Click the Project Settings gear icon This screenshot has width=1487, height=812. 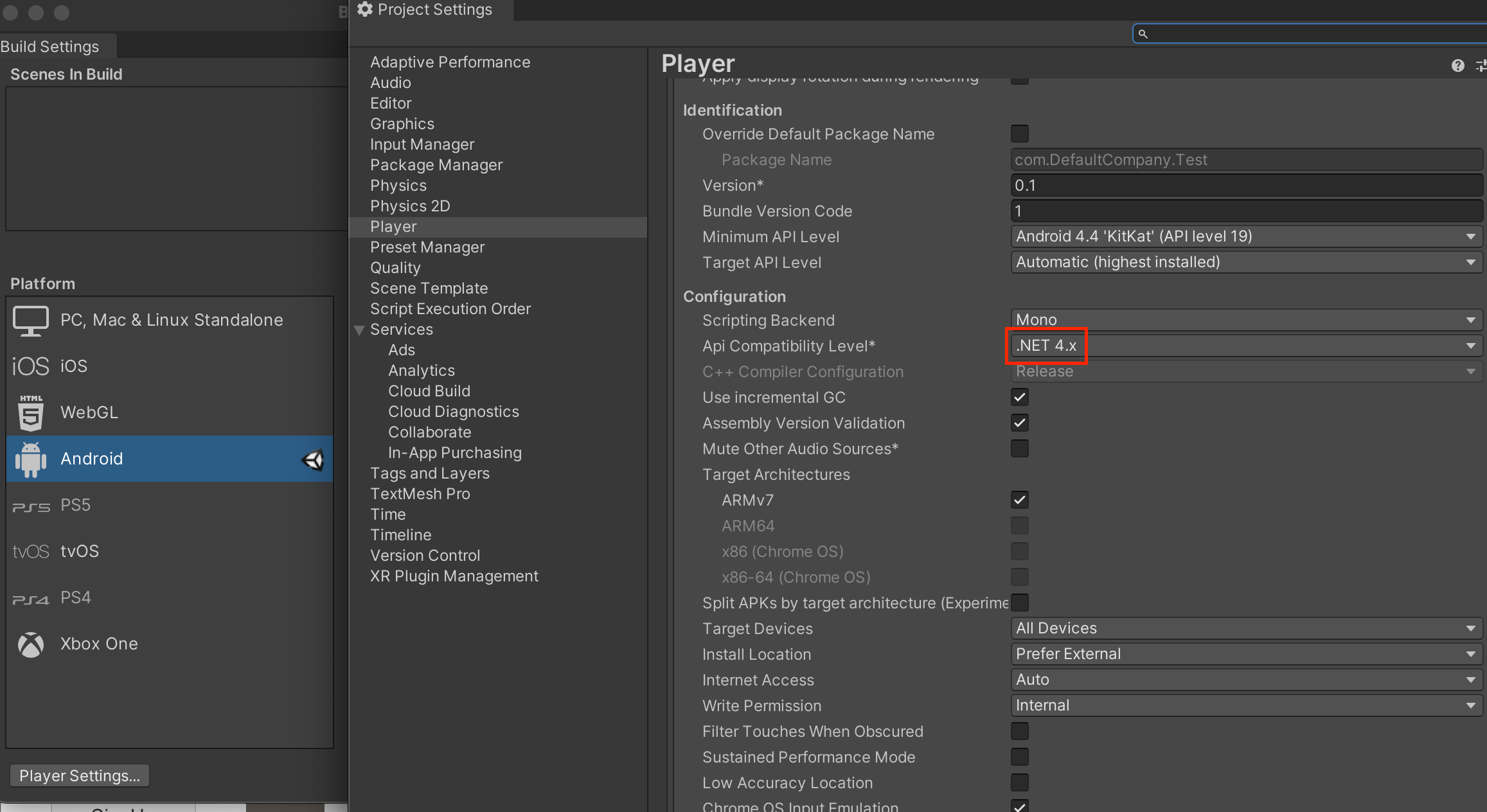[x=365, y=9]
